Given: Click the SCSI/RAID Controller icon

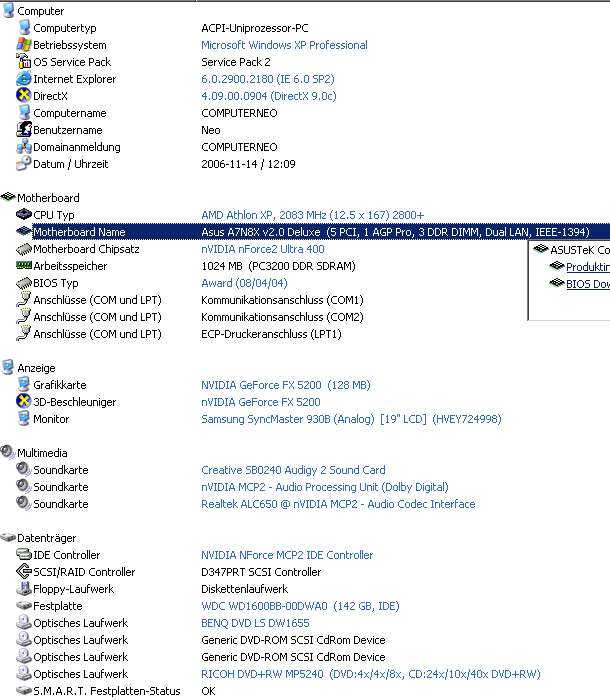Looking at the screenshot, I should point(24,571).
